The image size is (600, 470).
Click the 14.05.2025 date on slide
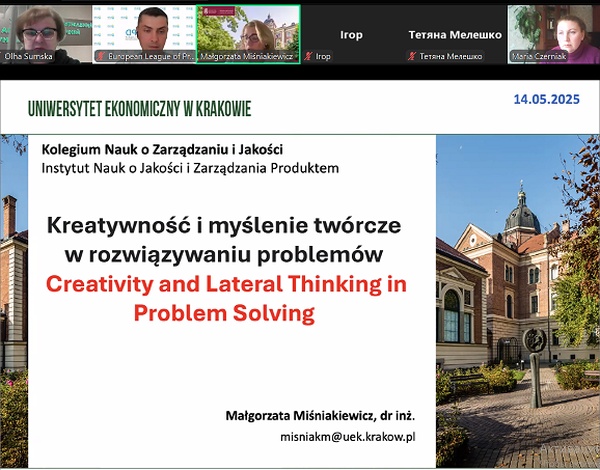pyautogui.click(x=548, y=100)
